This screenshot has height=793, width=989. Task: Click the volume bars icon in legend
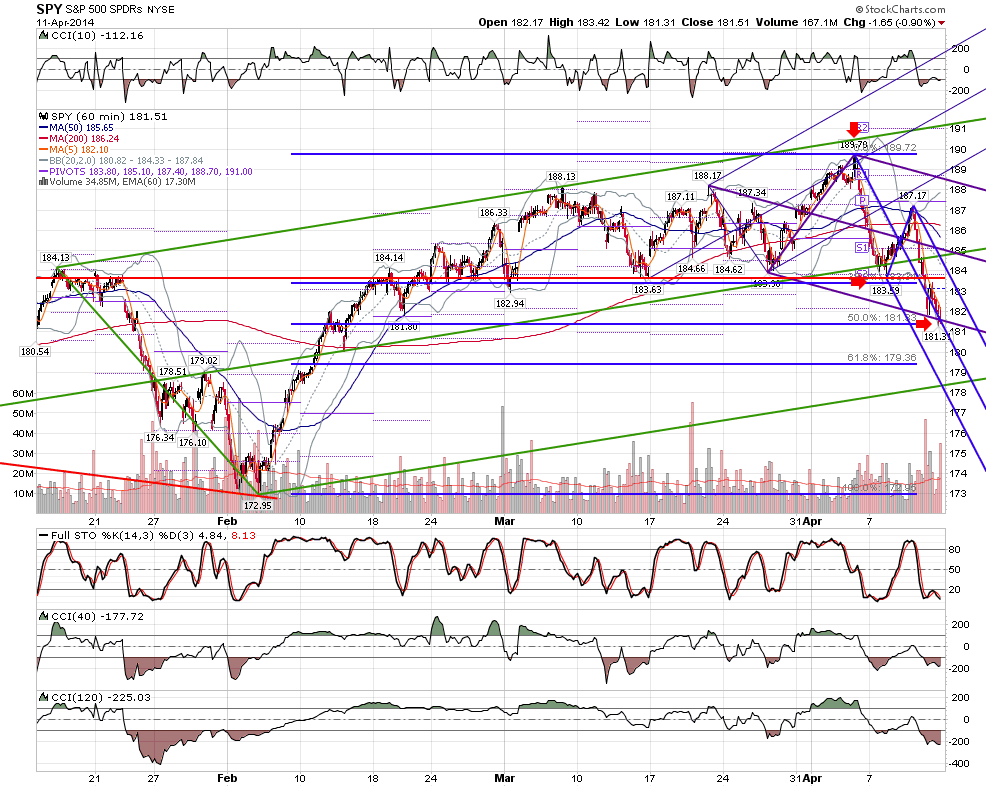point(44,182)
